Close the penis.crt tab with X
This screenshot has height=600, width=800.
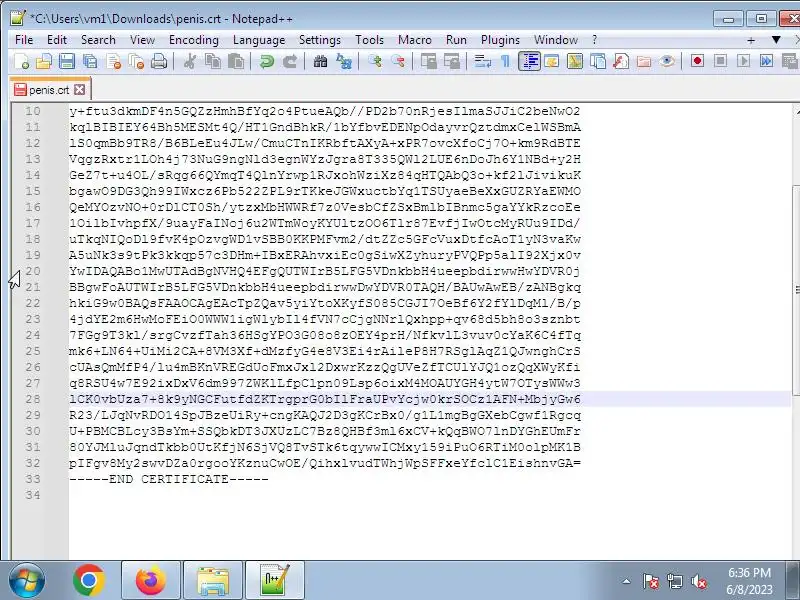pos(80,90)
